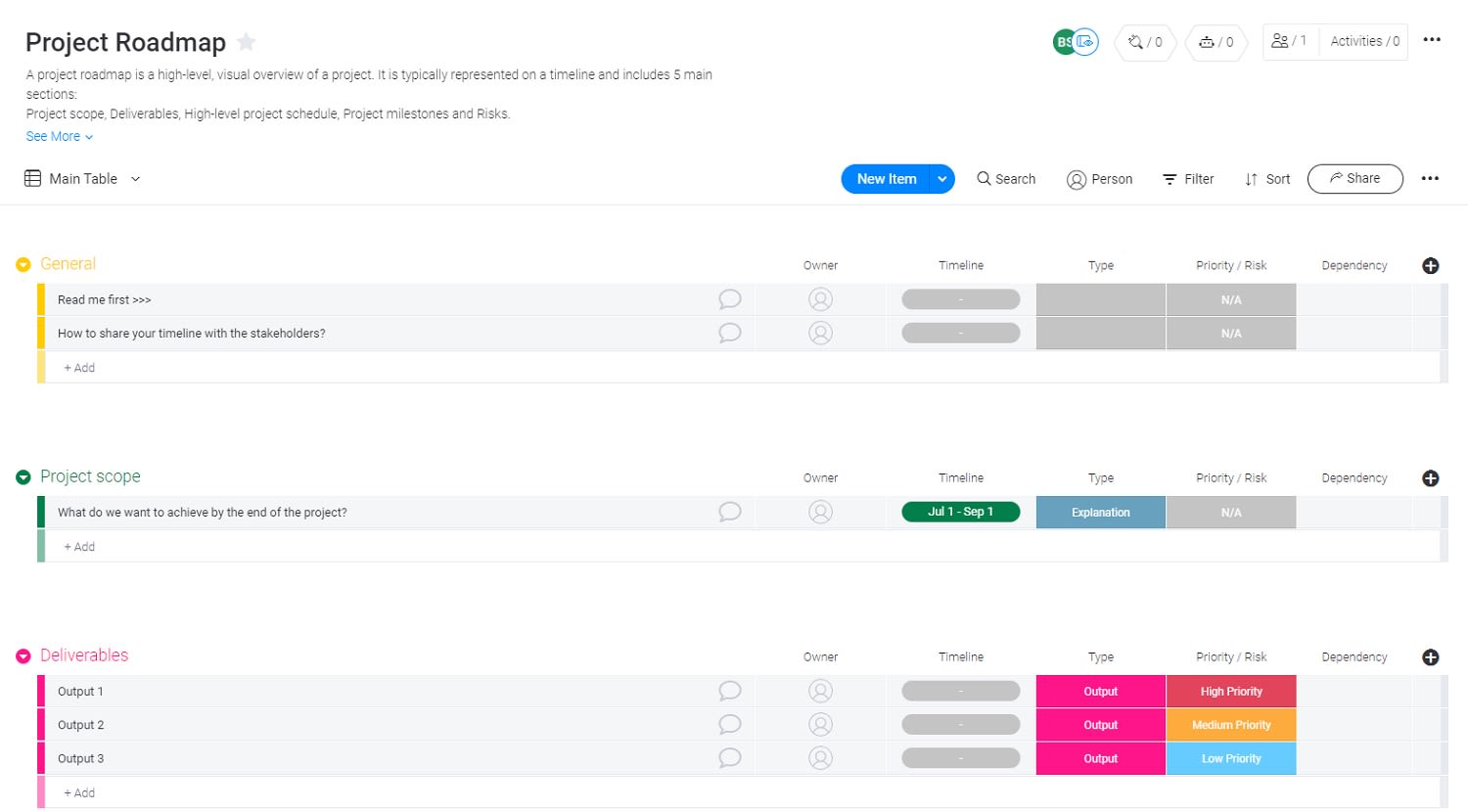Screen dimensions: 1468x812
Task: Open board Search
Action: [x=1006, y=179]
